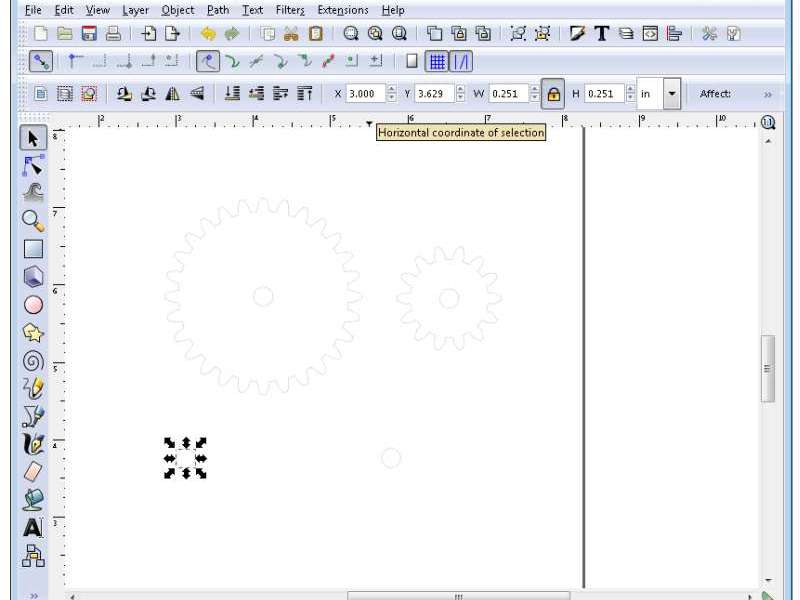The image size is (800, 600).
Task: Open the Path menu
Action: (218, 10)
